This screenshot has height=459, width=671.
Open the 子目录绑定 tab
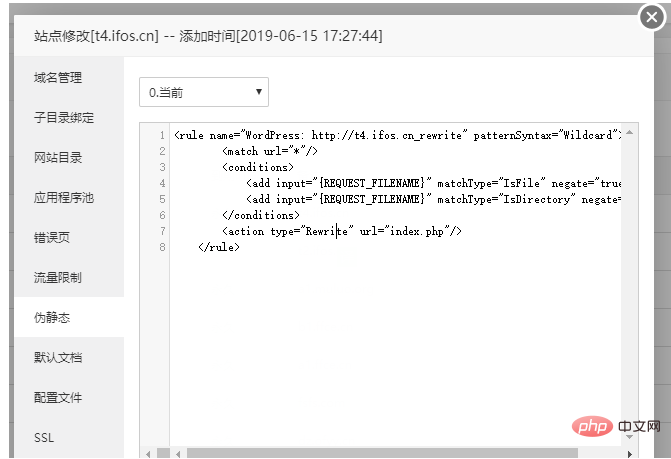point(64,118)
